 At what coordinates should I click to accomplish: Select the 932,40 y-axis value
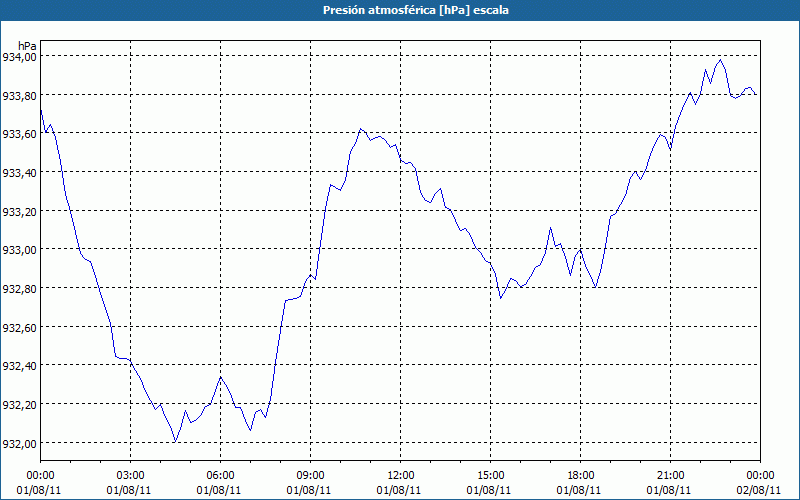coord(19,366)
